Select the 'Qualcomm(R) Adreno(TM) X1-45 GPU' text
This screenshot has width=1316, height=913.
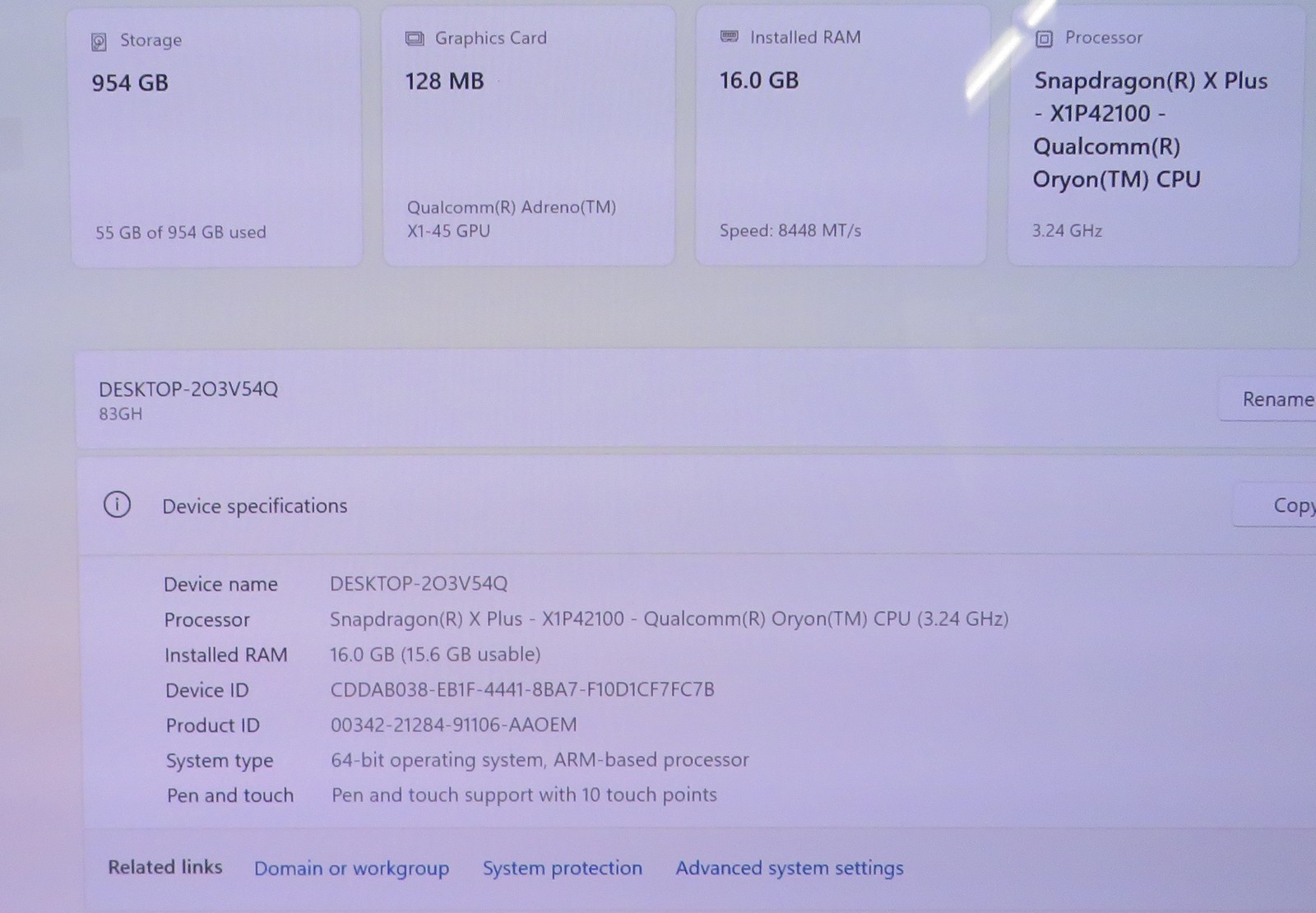coord(512,219)
